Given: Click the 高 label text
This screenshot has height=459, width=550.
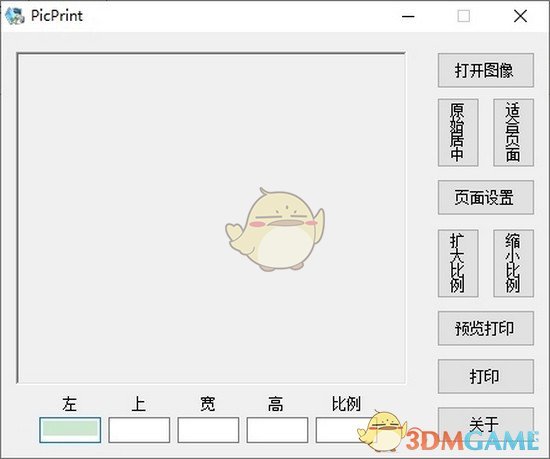Looking at the screenshot, I should tap(276, 404).
